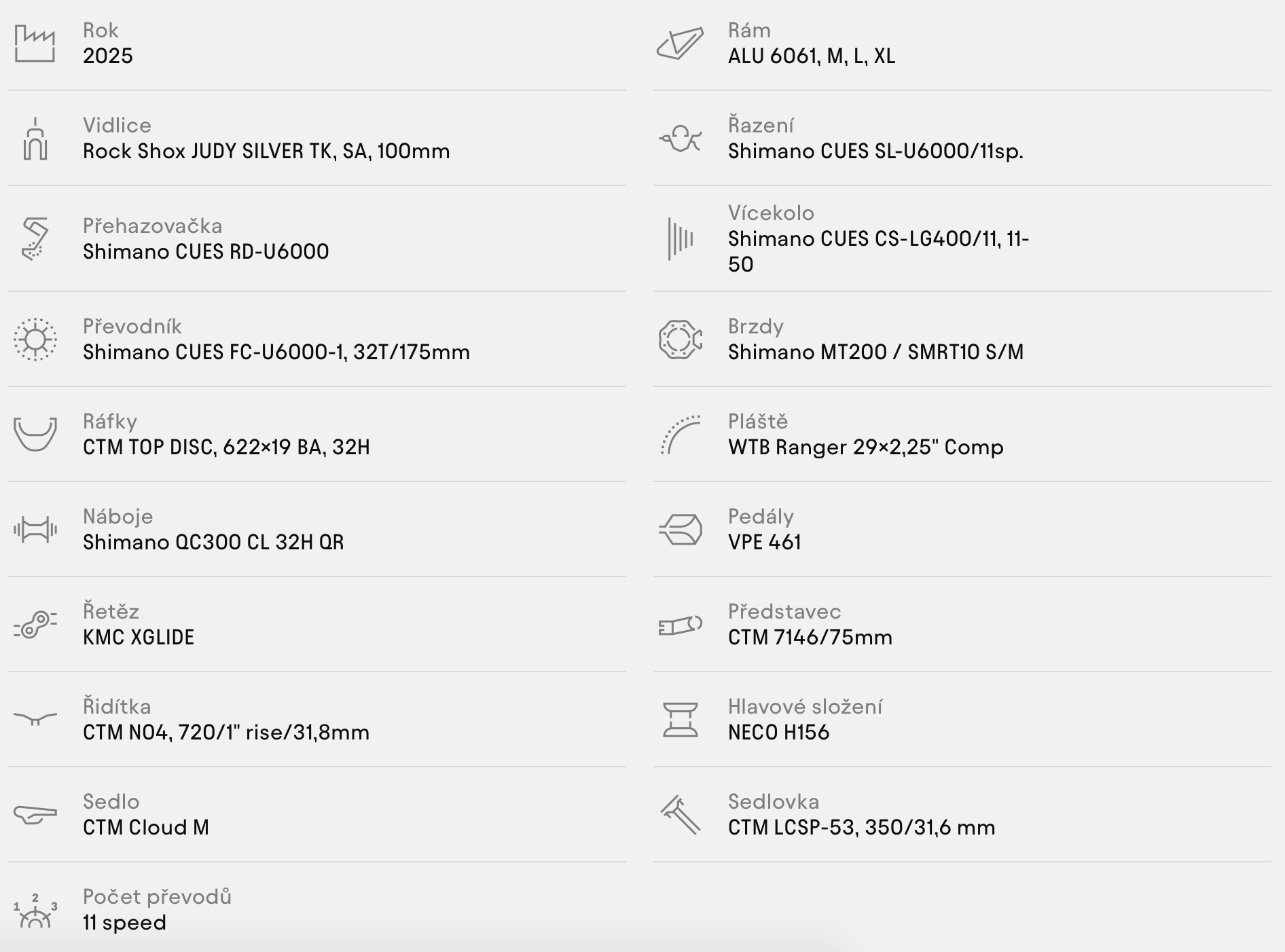The height and width of the screenshot is (952, 1285).
Task: Select the year value 2025
Action: coord(108,56)
